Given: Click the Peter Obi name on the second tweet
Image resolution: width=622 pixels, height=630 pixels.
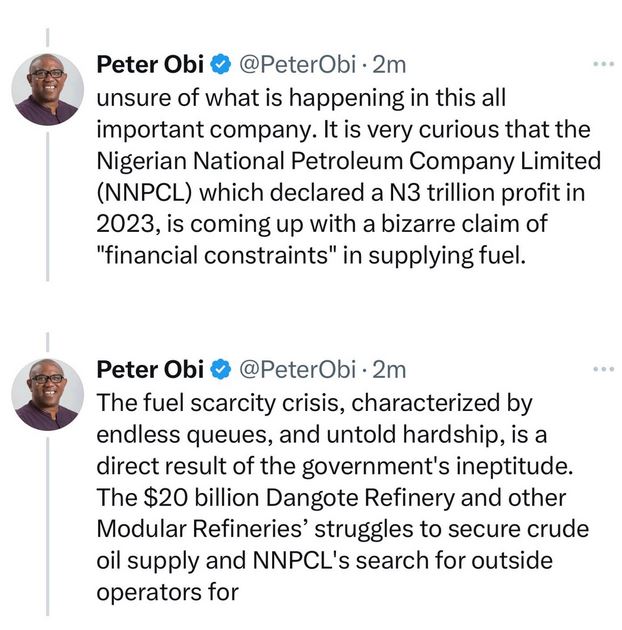Looking at the screenshot, I should 150,370.
